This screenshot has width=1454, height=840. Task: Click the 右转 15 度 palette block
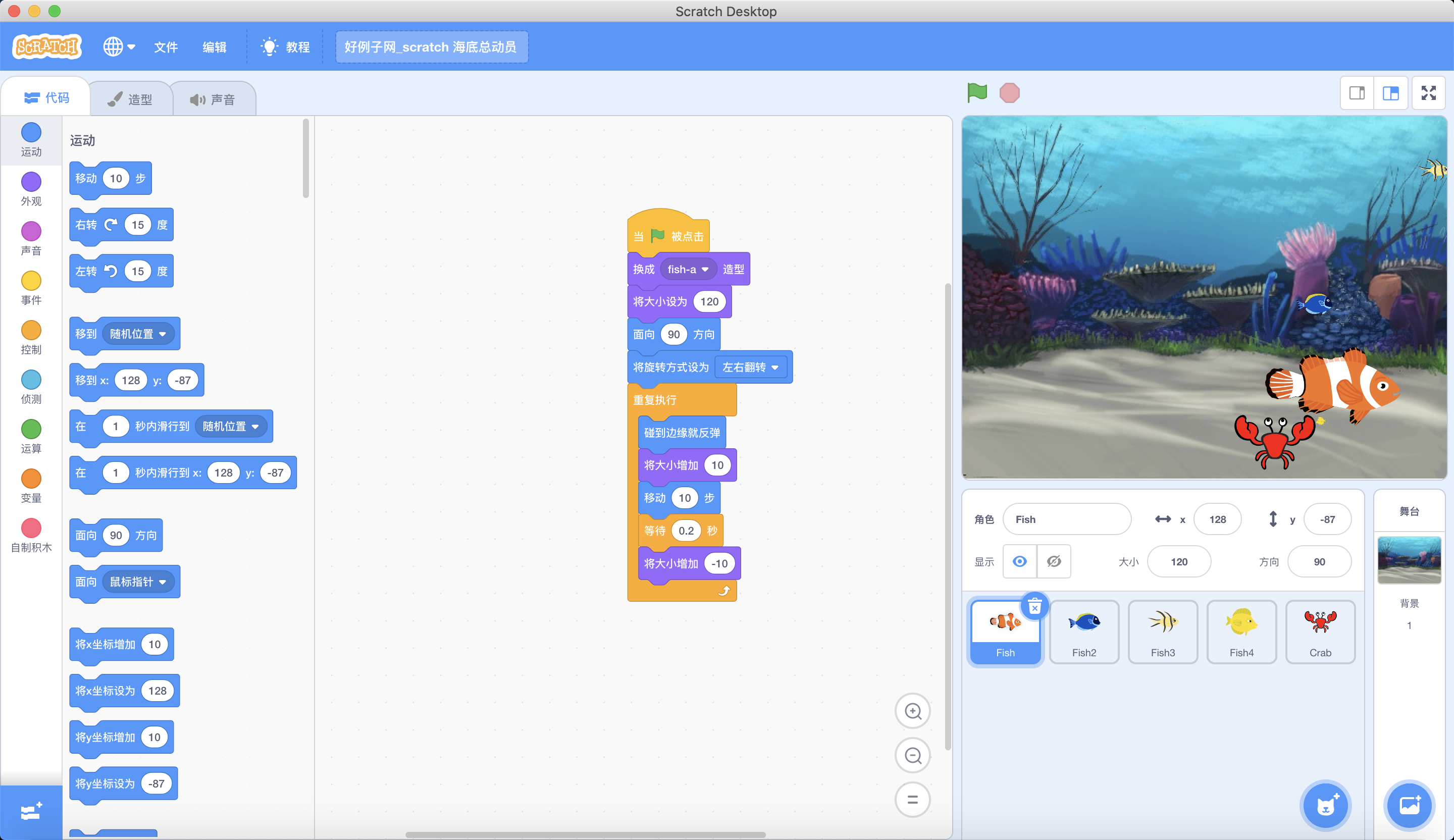click(x=121, y=225)
